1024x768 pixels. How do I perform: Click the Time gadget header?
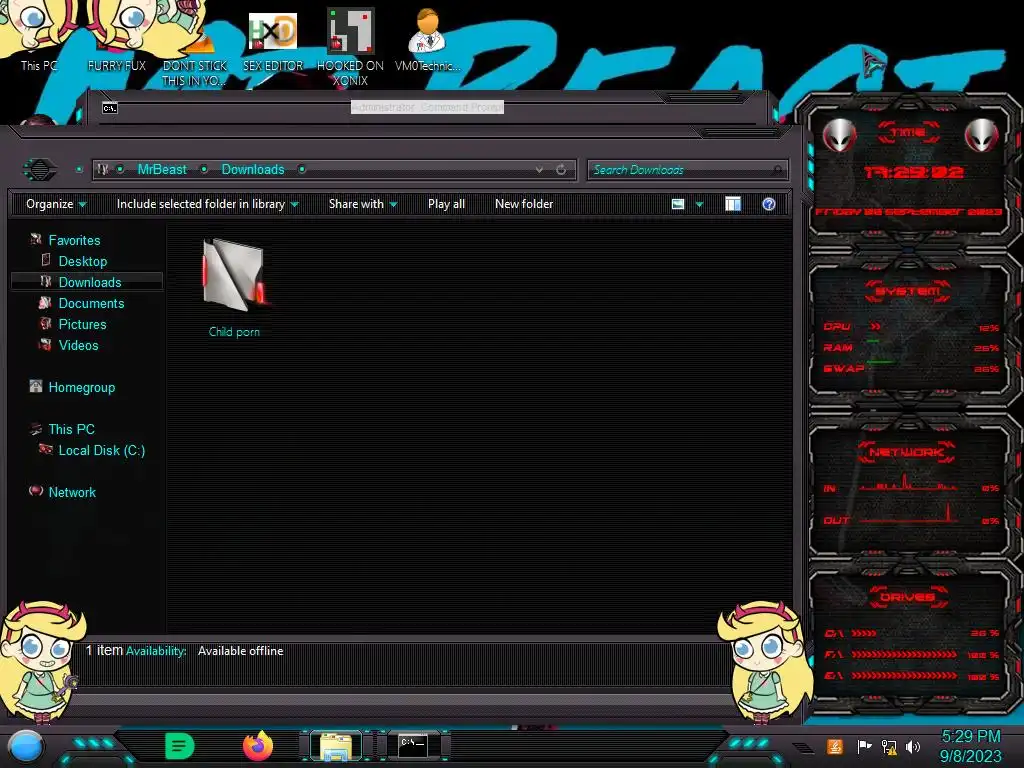[x=908, y=132]
